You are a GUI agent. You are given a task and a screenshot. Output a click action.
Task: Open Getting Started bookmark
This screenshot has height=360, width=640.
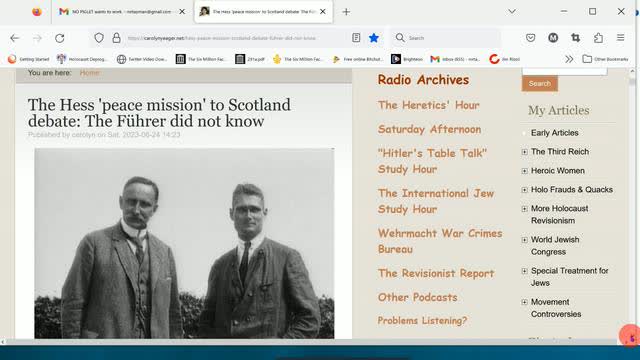click(29, 59)
